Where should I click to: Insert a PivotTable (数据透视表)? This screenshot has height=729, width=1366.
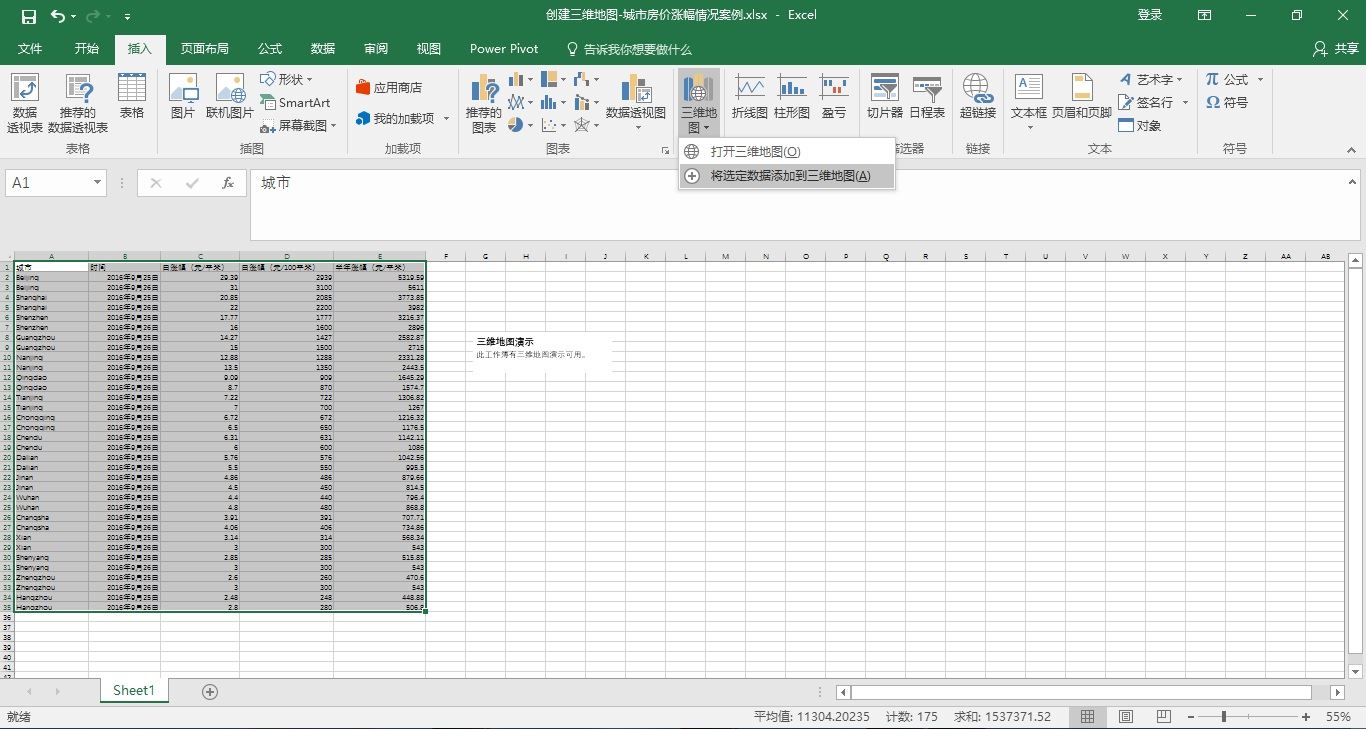[x=25, y=103]
